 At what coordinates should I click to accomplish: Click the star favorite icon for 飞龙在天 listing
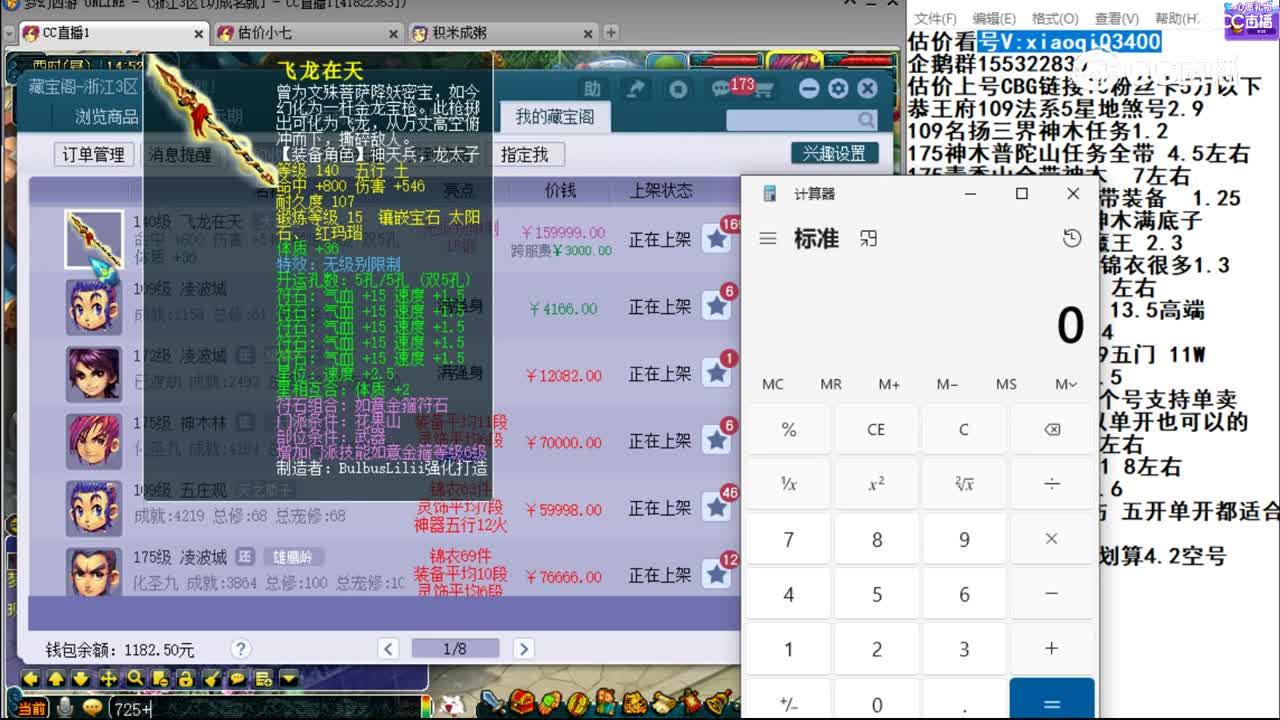[x=716, y=240]
